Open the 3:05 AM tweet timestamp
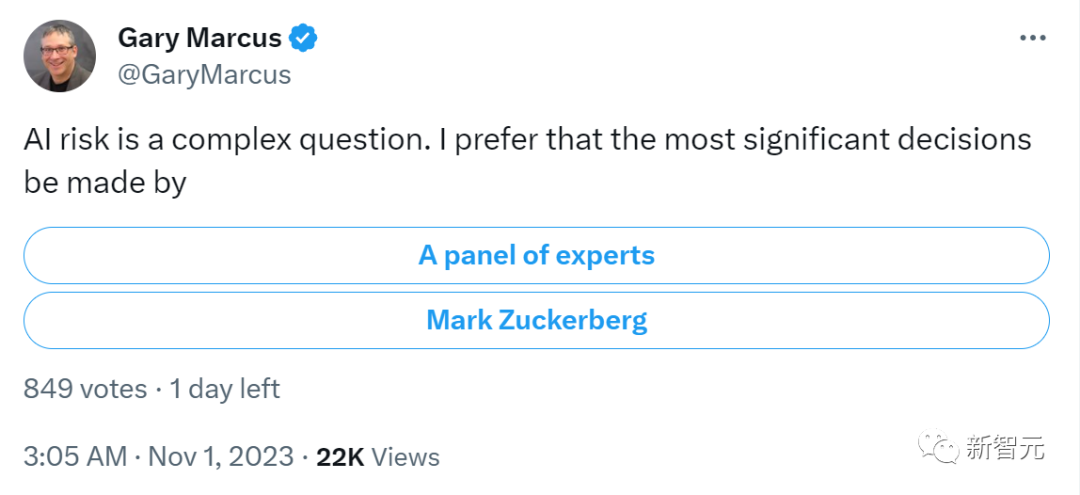The width and height of the screenshot is (1080, 495). tap(75, 457)
